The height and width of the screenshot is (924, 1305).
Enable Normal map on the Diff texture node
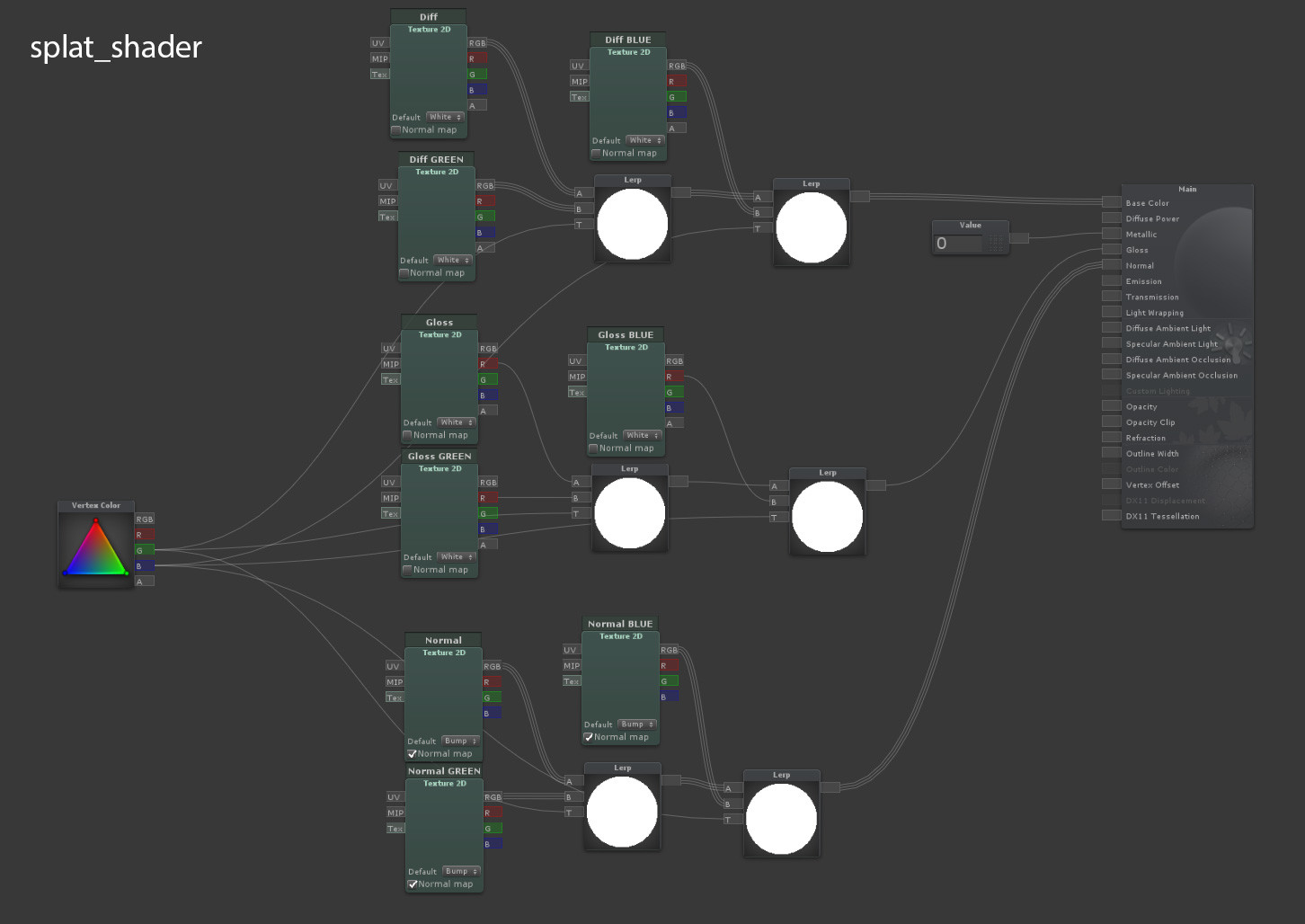(x=396, y=129)
